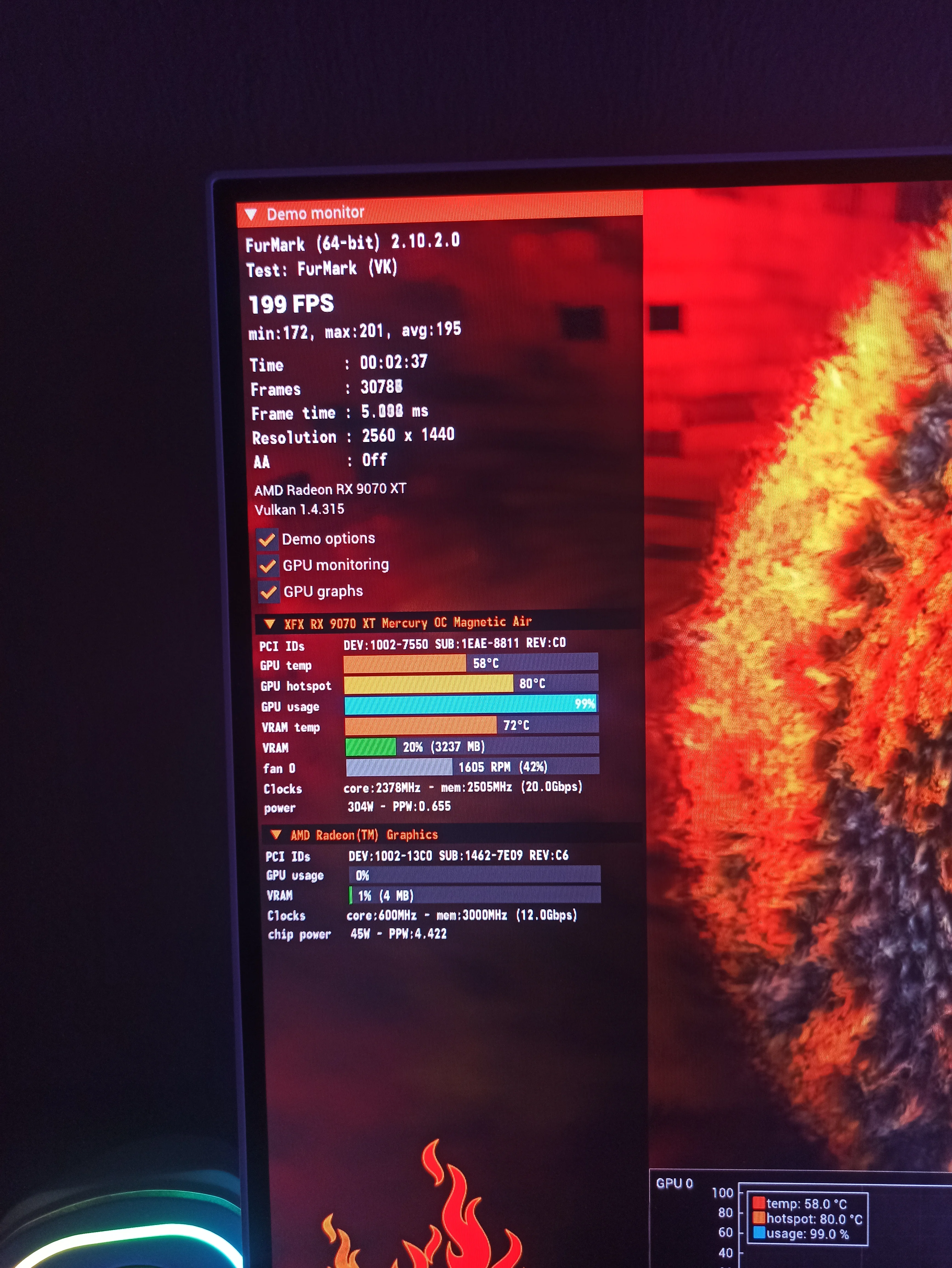Click the XFX RX 9070 XT Mercury header

tap(408, 623)
